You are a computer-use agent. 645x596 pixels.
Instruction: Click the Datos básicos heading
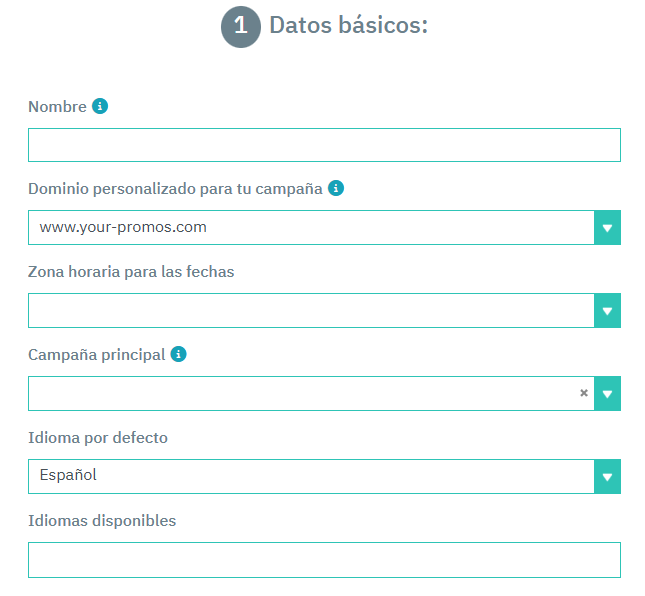click(x=348, y=26)
